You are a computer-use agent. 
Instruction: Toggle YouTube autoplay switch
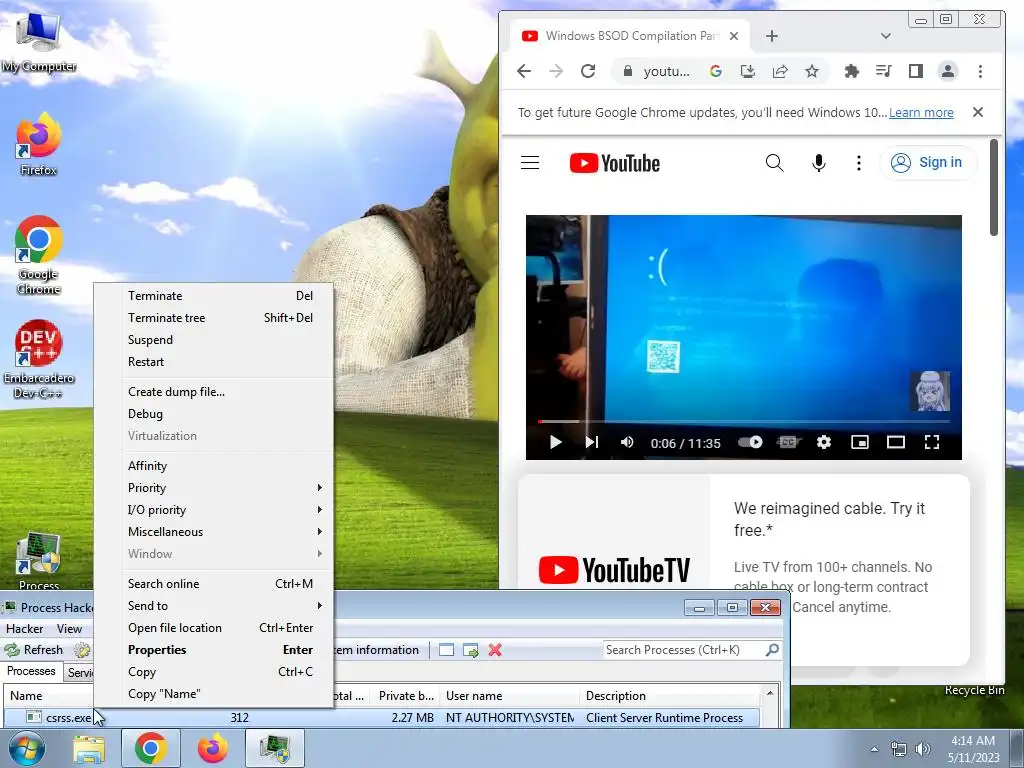(x=750, y=442)
